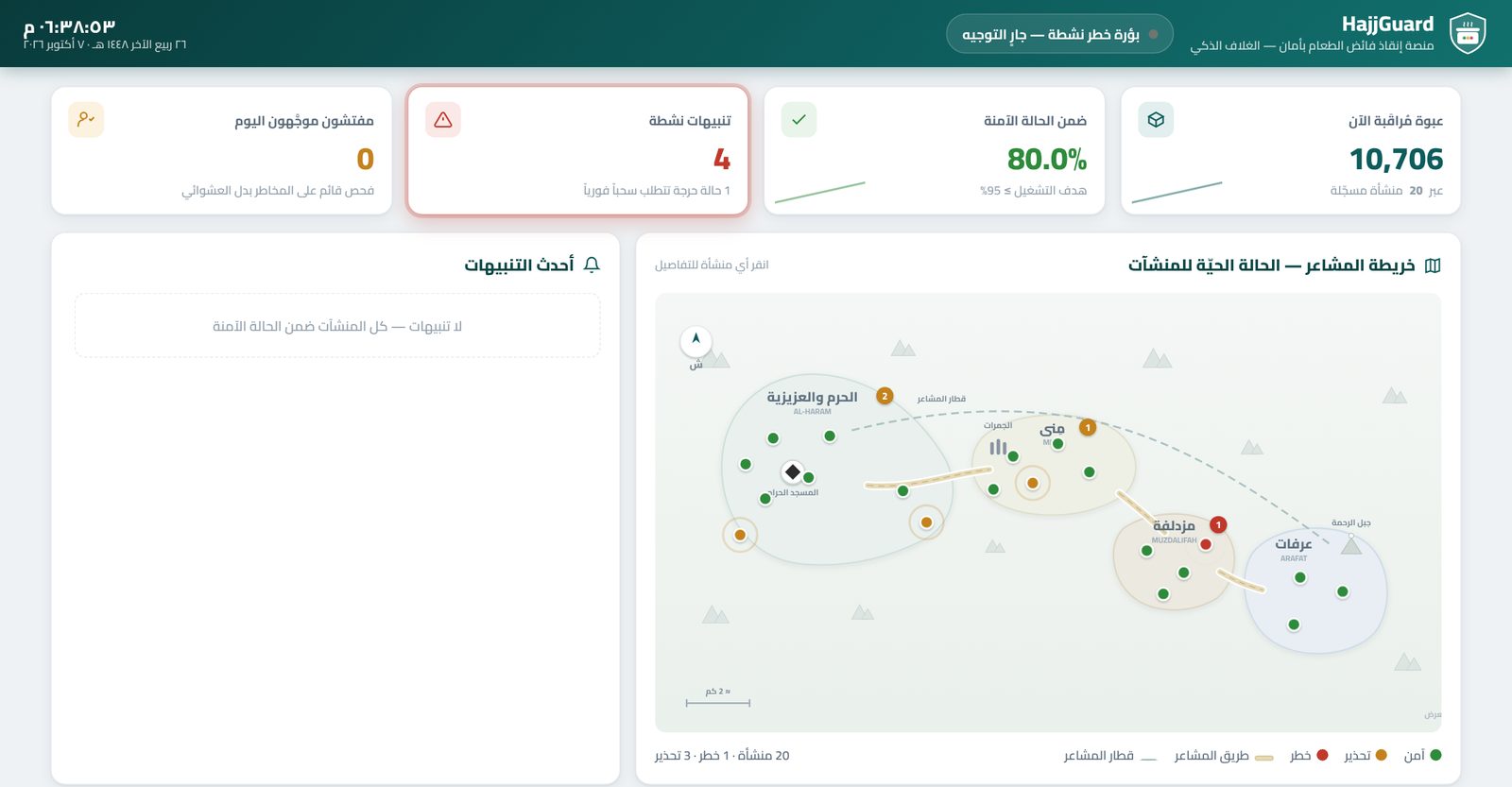Click the لا تنبيهات empty alerts message
The height and width of the screenshot is (787, 1512).
(x=337, y=326)
